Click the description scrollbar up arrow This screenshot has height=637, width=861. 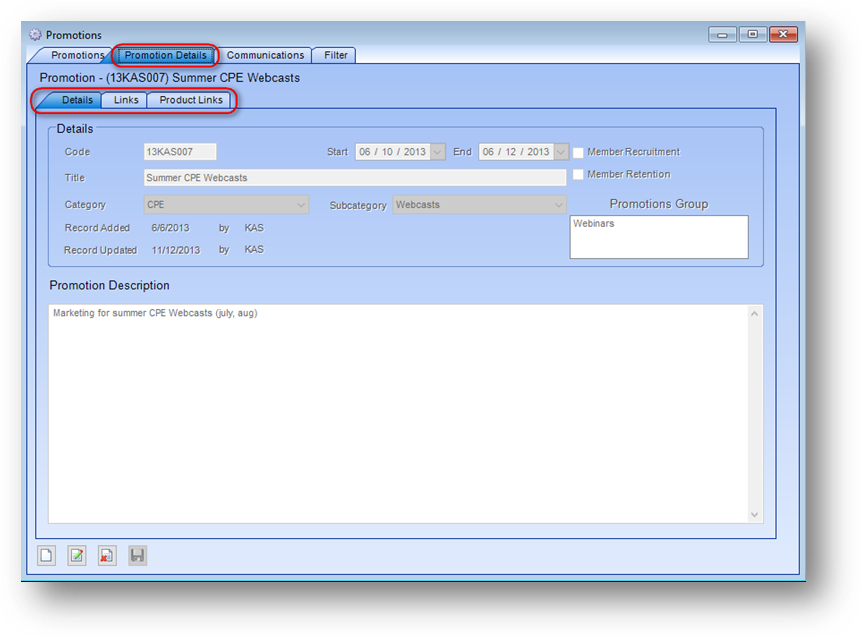click(x=754, y=314)
